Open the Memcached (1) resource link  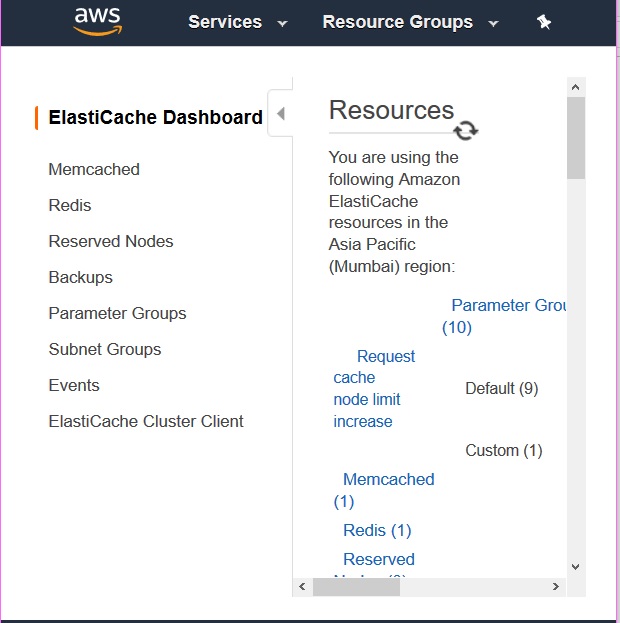pos(388,480)
